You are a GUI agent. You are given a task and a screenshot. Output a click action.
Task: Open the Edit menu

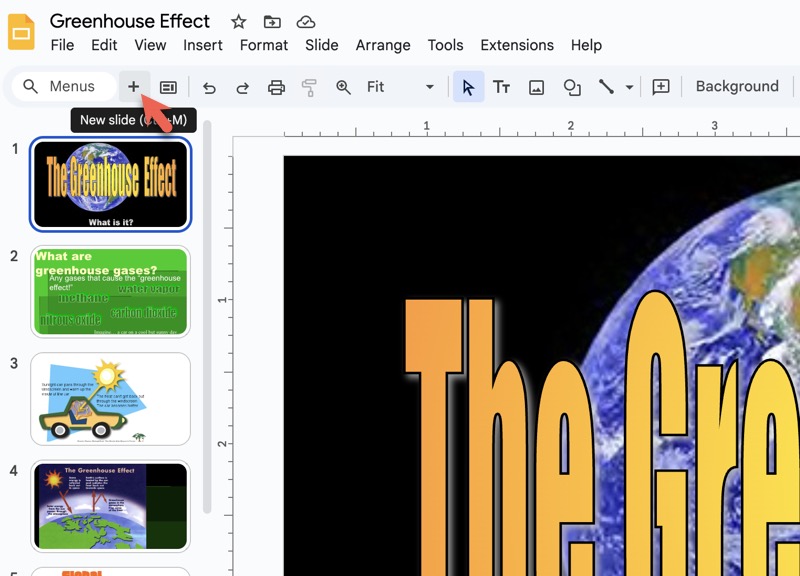click(x=104, y=45)
